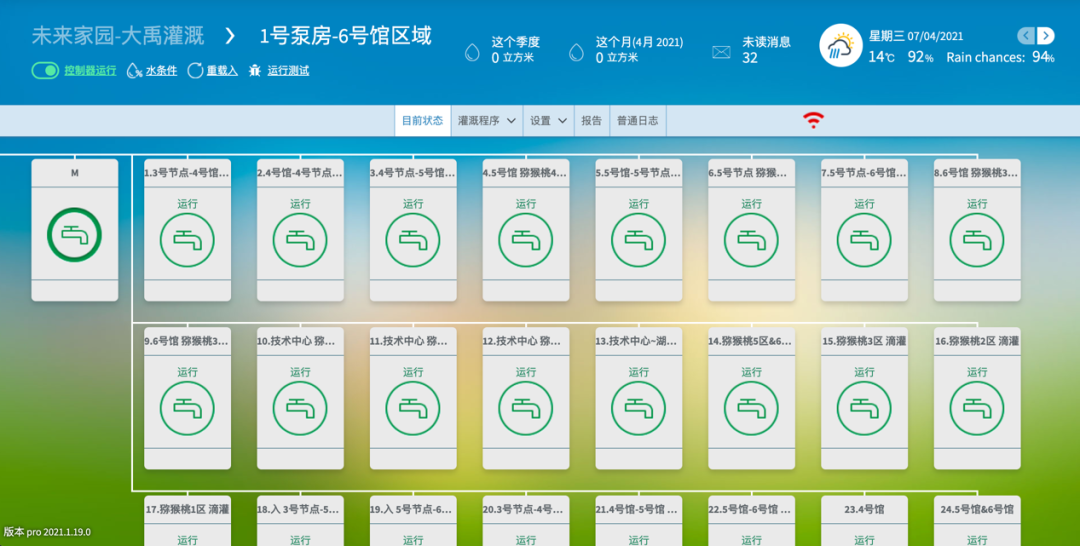Viewport: 1080px width, 546px height.
Task: Click faucet icon of valve 1.3号节点-4号馆
Action: point(187,240)
